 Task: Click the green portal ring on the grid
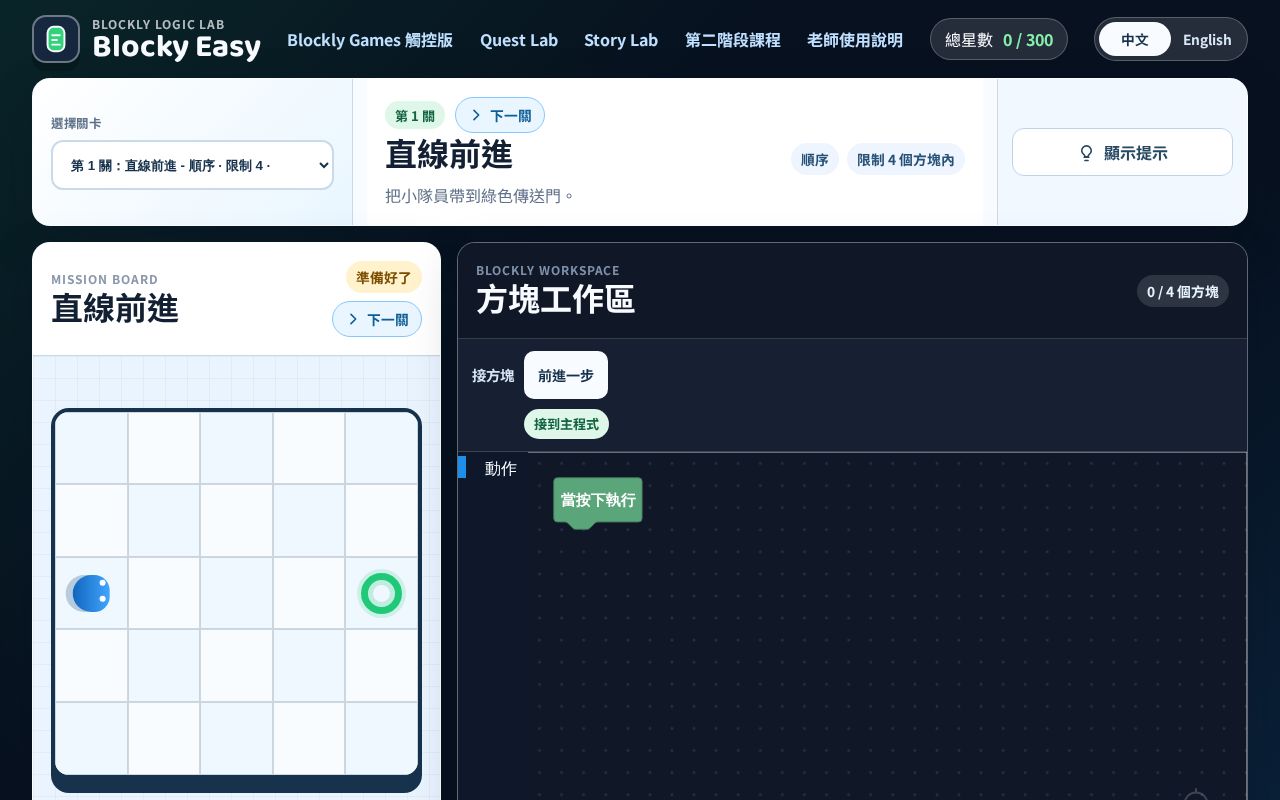click(x=381, y=593)
